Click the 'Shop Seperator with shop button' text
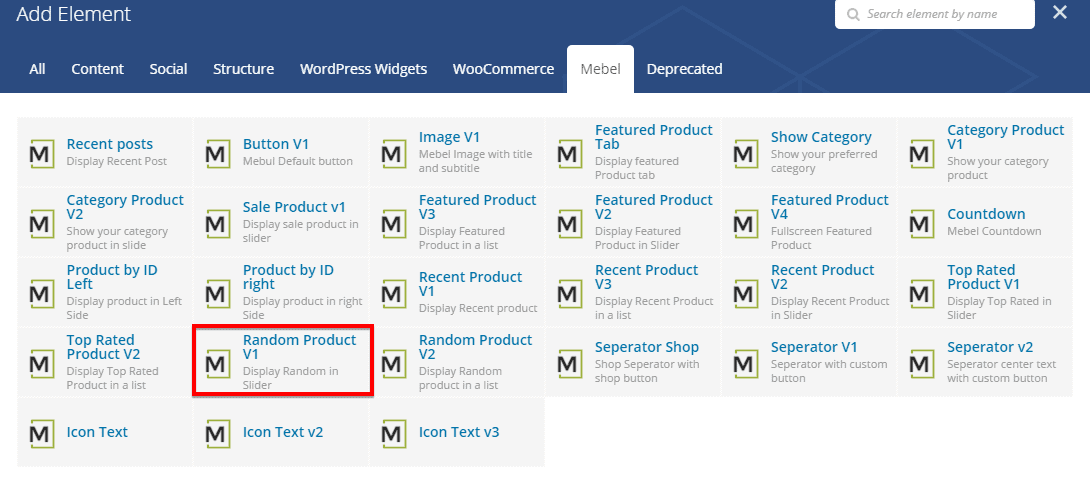1090x484 pixels. [x=647, y=371]
